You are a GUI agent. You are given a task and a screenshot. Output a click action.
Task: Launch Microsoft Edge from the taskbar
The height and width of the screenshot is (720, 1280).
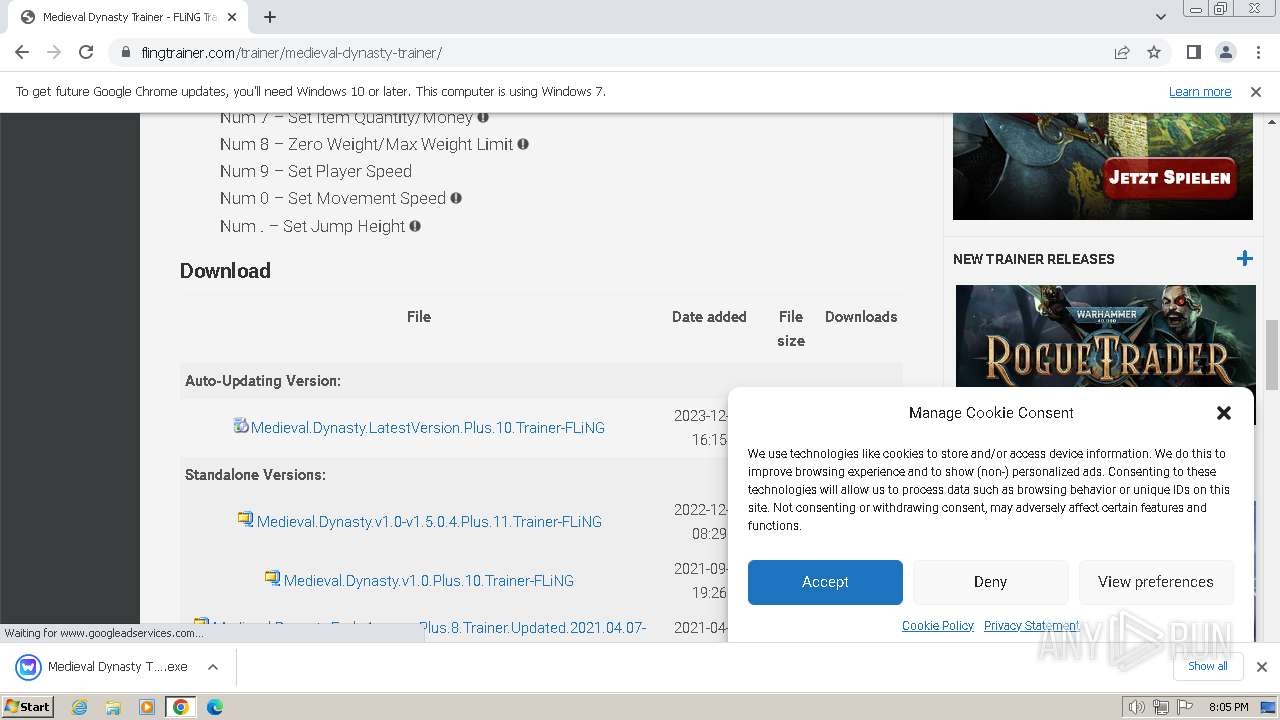[x=214, y=707]
